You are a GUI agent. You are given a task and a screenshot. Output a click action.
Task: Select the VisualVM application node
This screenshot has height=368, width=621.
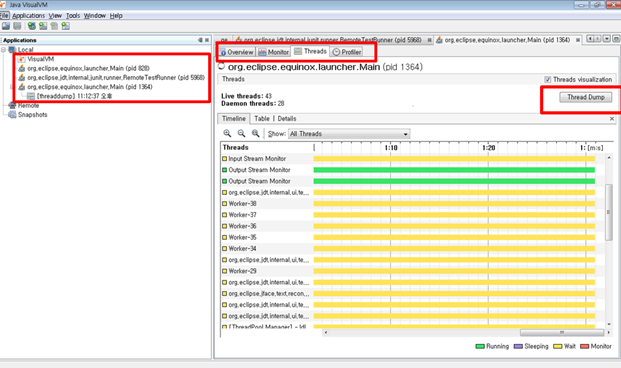36,59
